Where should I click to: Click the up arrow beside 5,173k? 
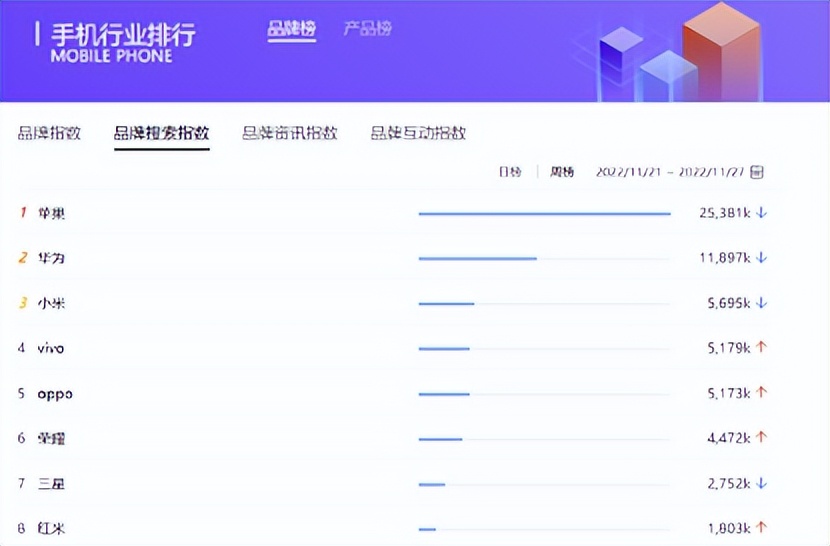coord(762,392)
